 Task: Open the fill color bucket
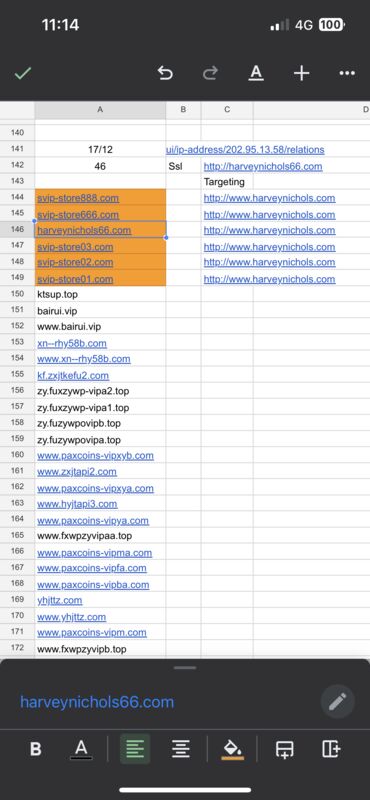click(233, 749)
